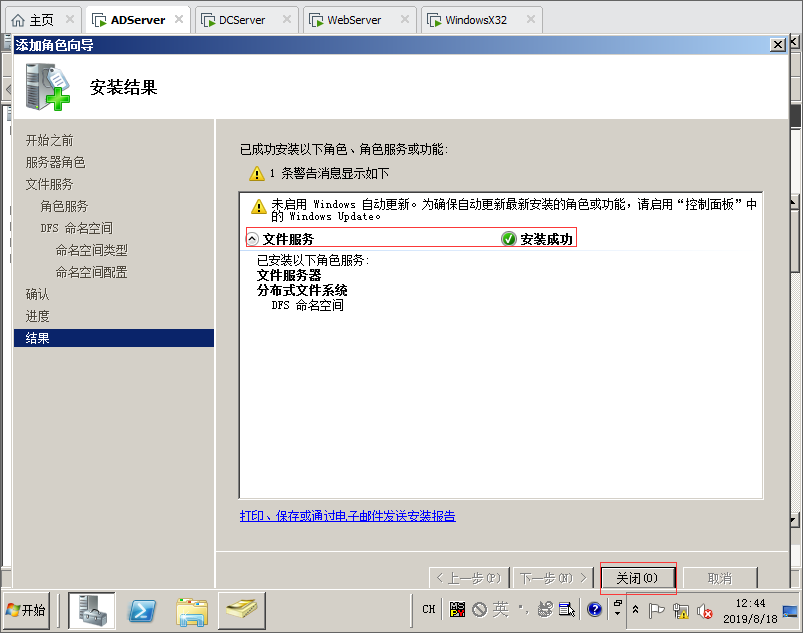Click the clock showing 12:44
The image size is (803, 633).
pyautogui.click(x=750, y=611)
